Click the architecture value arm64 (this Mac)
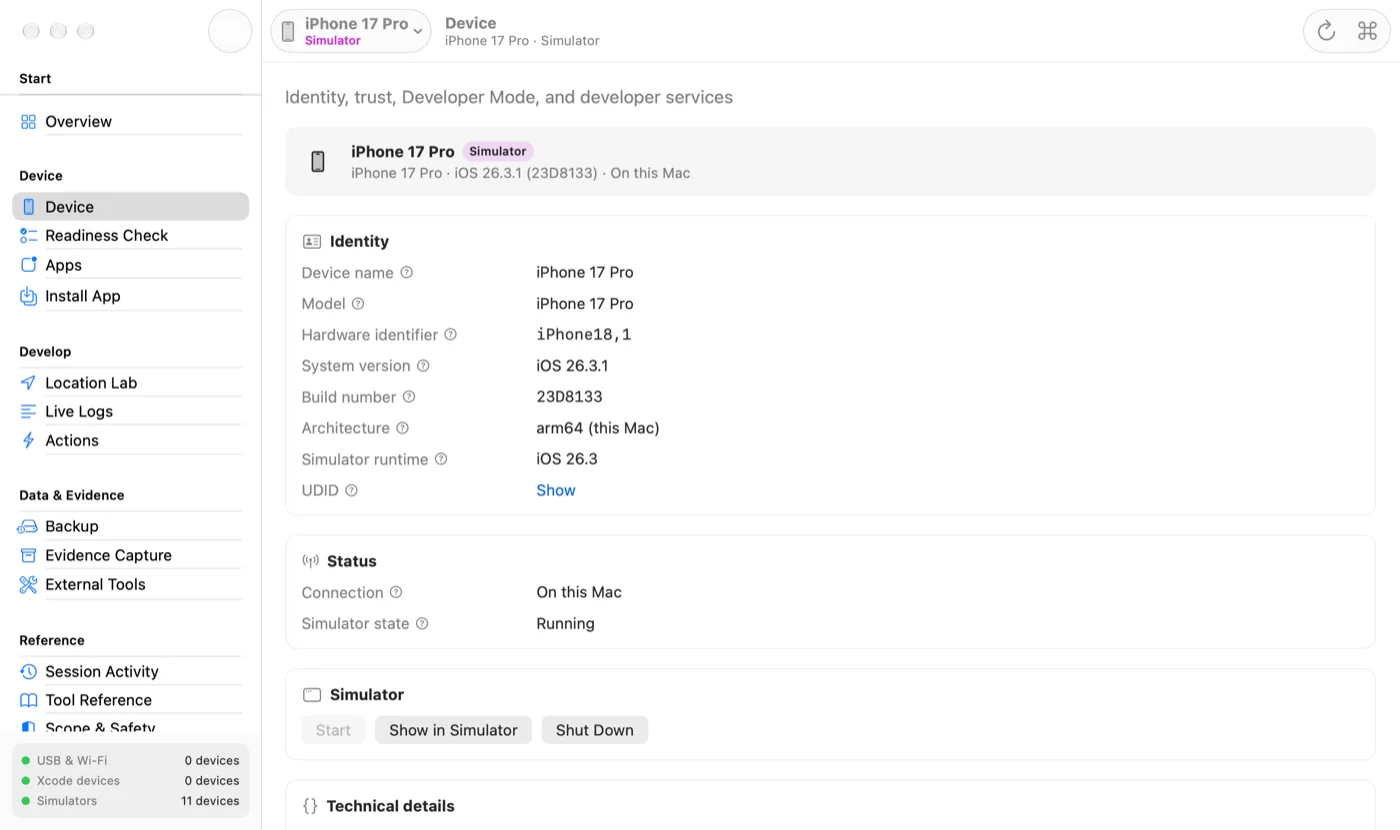Screen dimensions: 1400x830 [598, 428]
